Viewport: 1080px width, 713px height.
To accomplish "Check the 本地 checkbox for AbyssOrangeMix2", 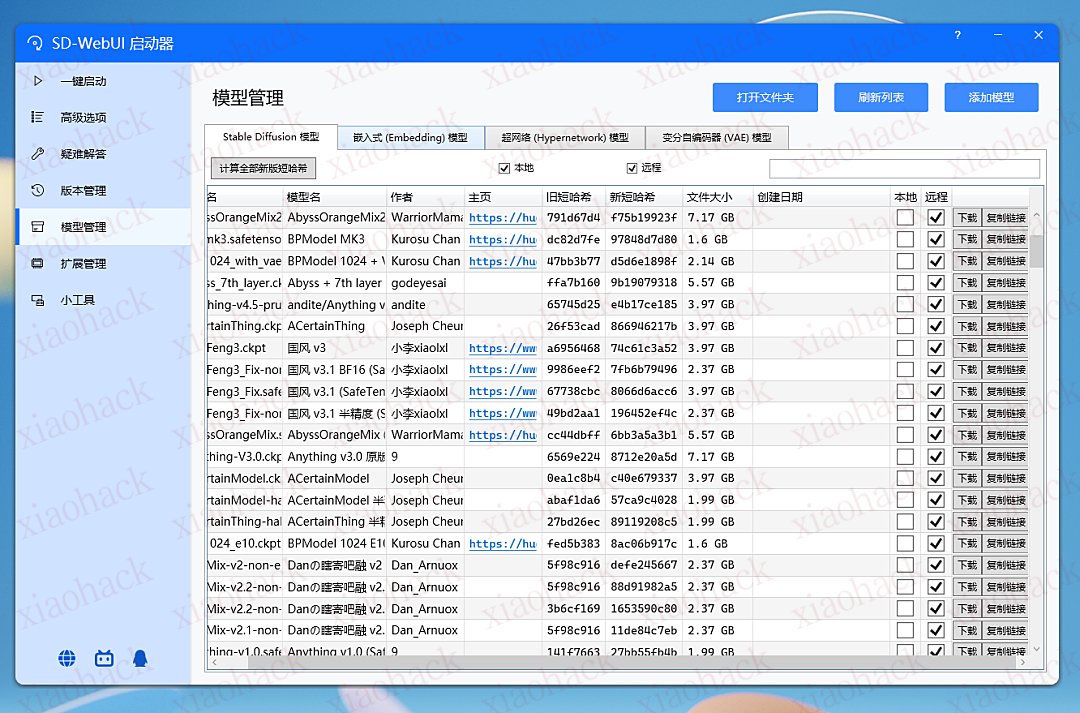I will click(x=904, y=217).
